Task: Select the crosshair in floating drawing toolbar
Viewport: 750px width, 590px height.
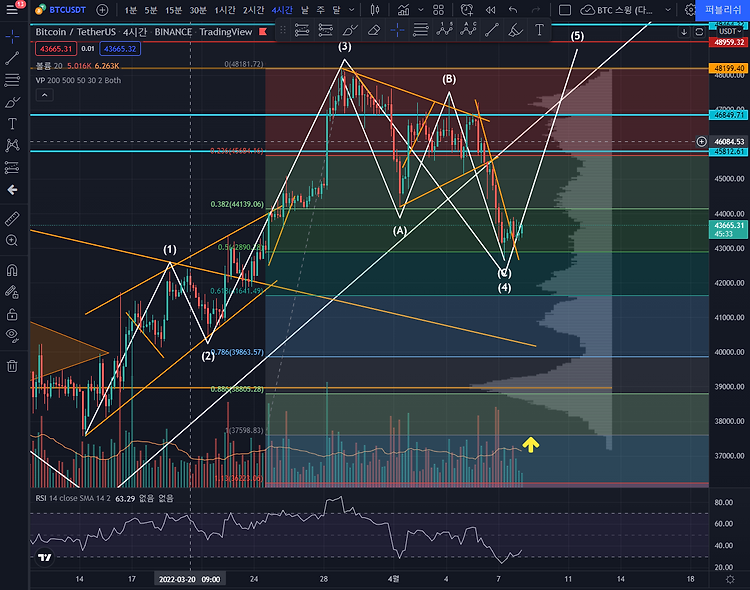Action: [397, 30]
